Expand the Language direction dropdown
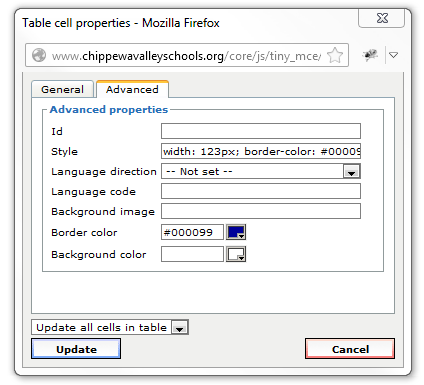Viewport: 424px width, 385px height. (261, 171)
